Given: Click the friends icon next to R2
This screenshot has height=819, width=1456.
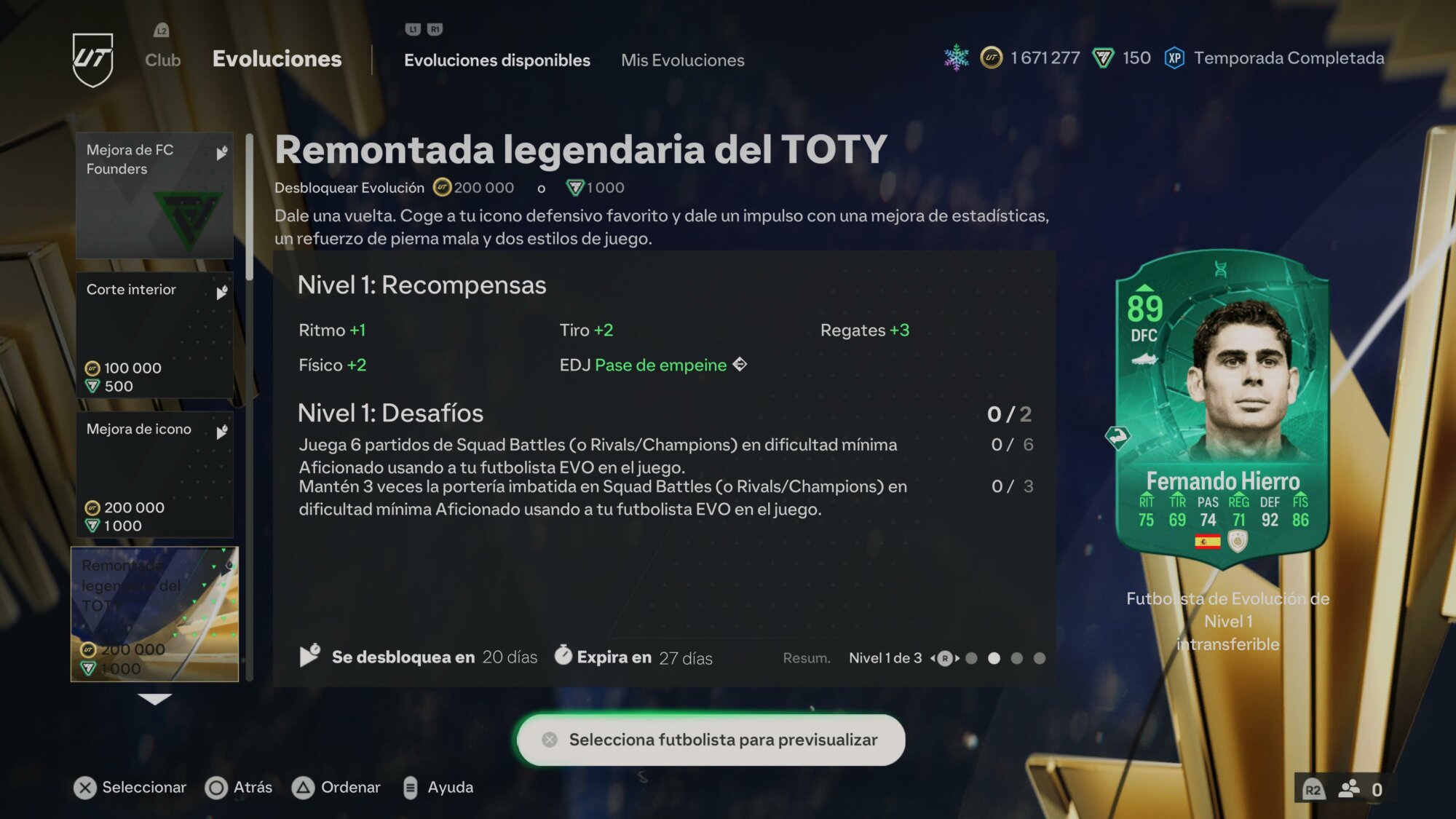Looking at the screenshot, I should tap(1349, 789).
